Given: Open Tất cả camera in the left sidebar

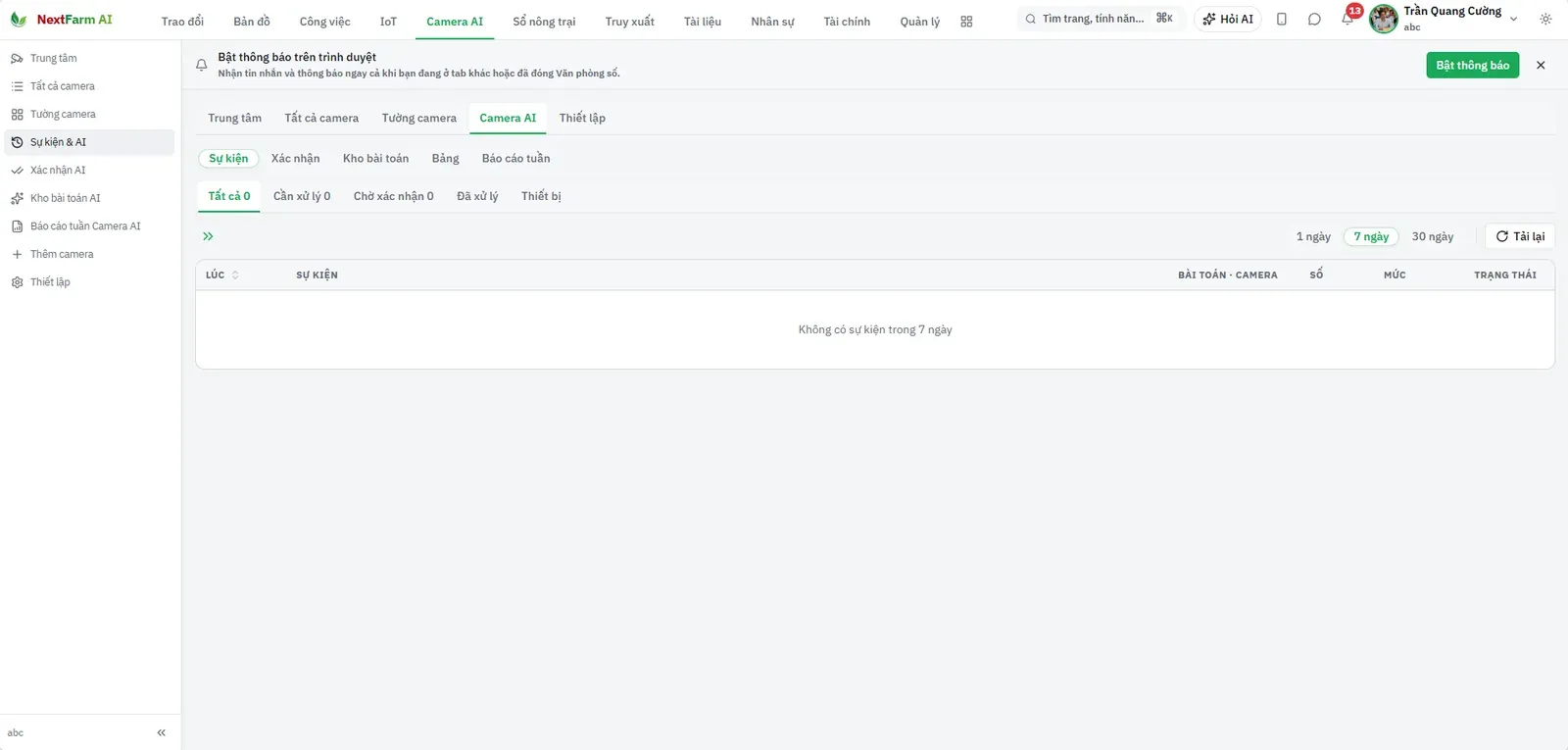Looking at the screenshot, I should point(89,86).
